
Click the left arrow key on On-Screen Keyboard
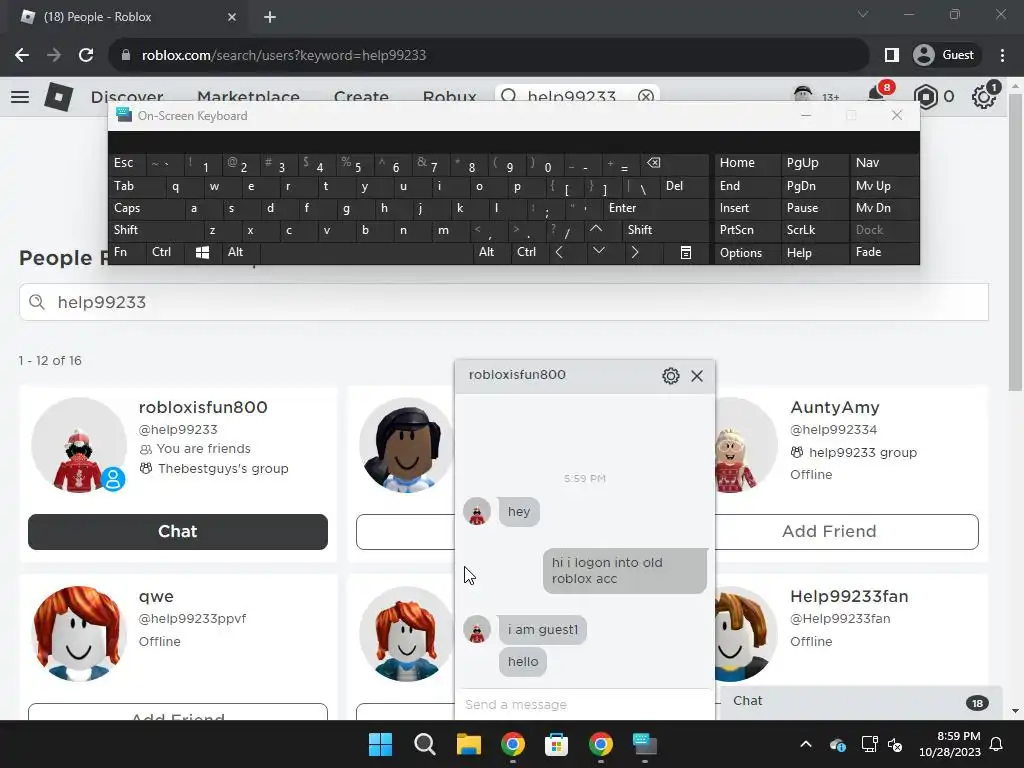click(559, 252)
